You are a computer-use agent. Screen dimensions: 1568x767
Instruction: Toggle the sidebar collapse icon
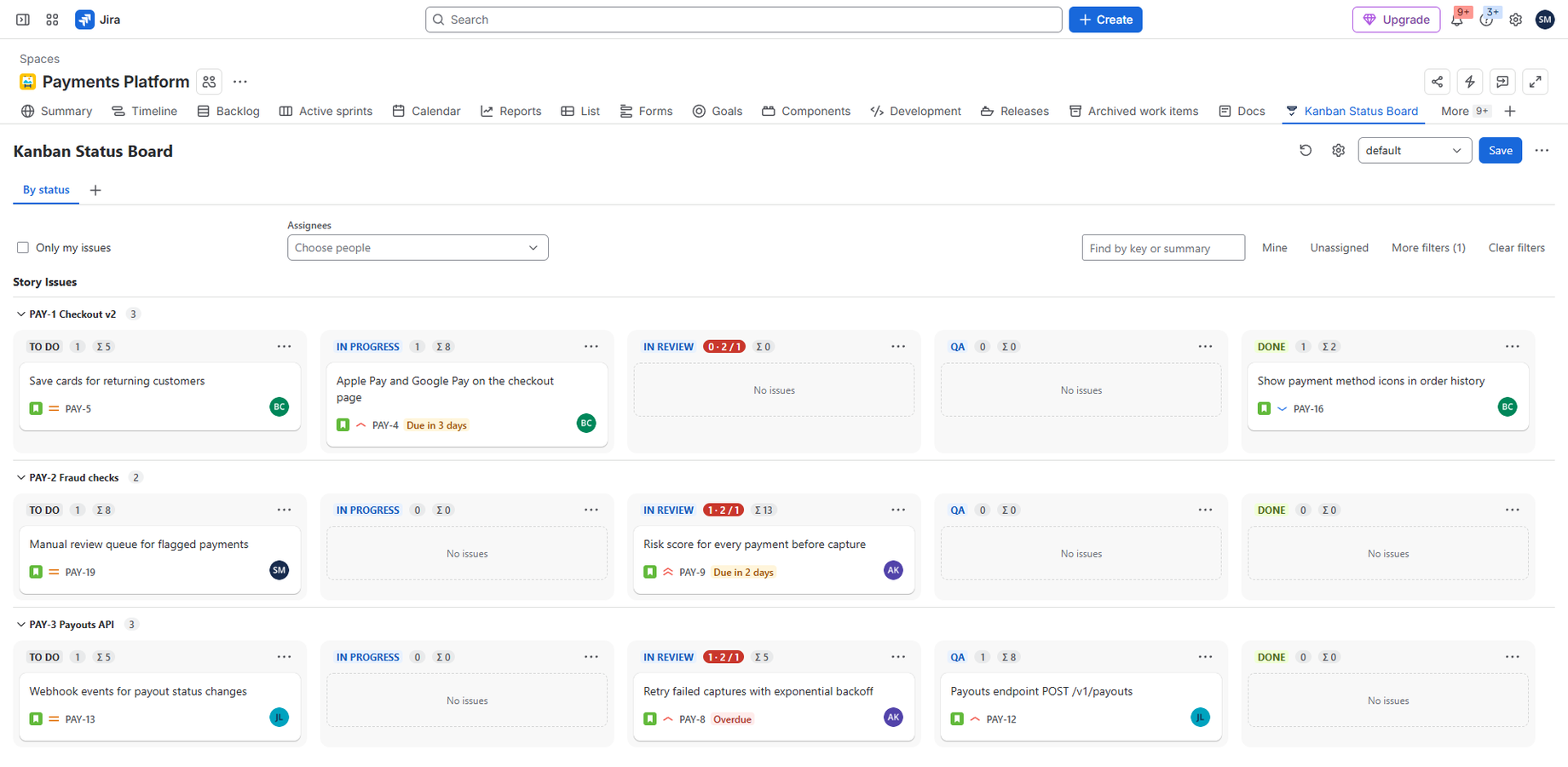pos(23,20)
